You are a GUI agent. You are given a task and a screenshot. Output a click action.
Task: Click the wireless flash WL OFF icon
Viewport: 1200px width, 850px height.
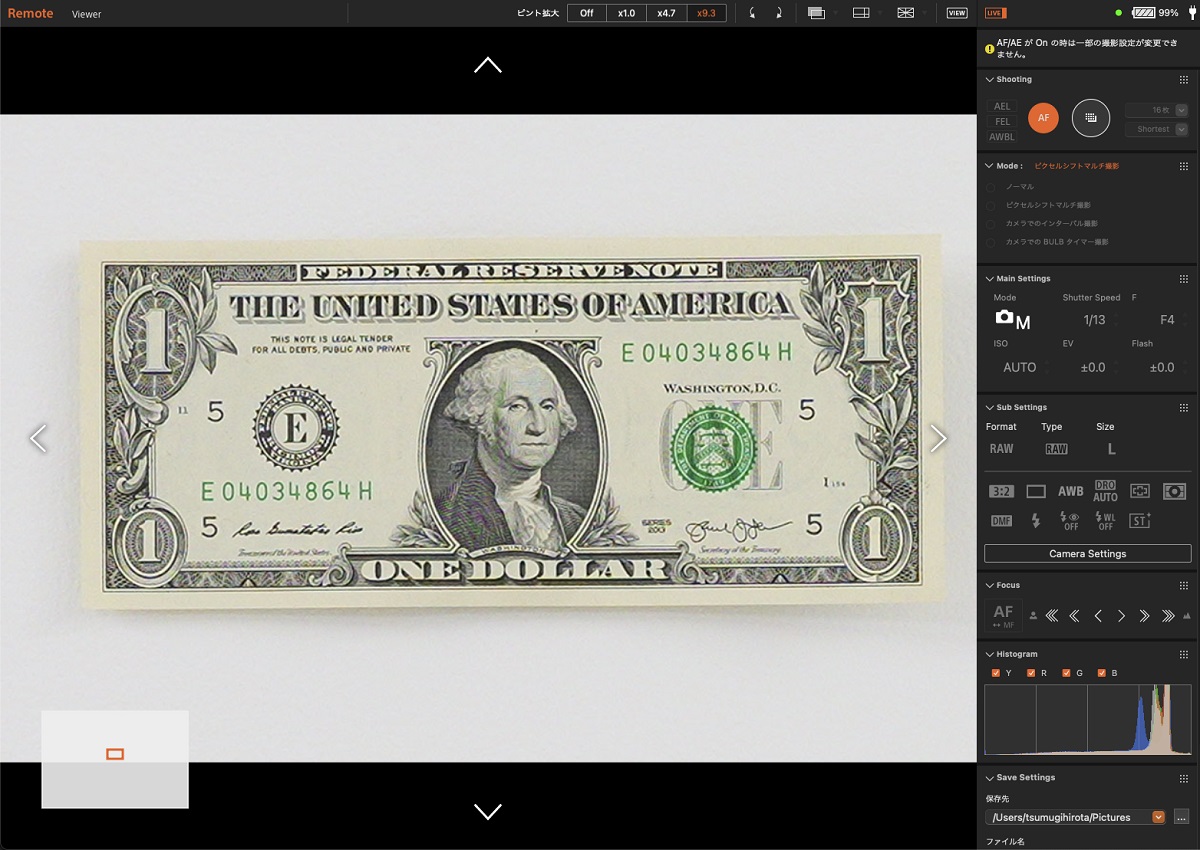1105,521
